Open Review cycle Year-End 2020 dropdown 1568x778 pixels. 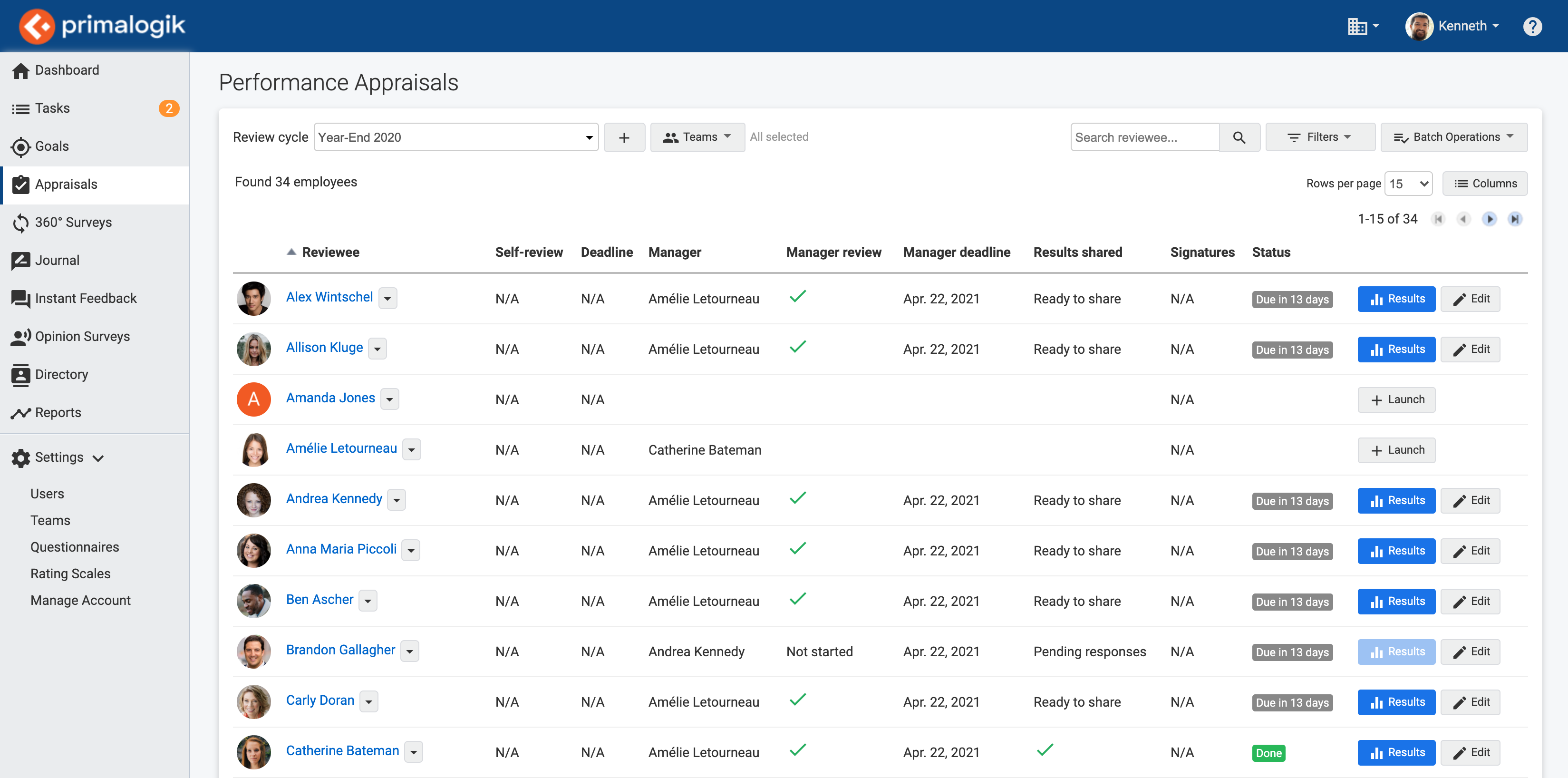tap(455, 137)
